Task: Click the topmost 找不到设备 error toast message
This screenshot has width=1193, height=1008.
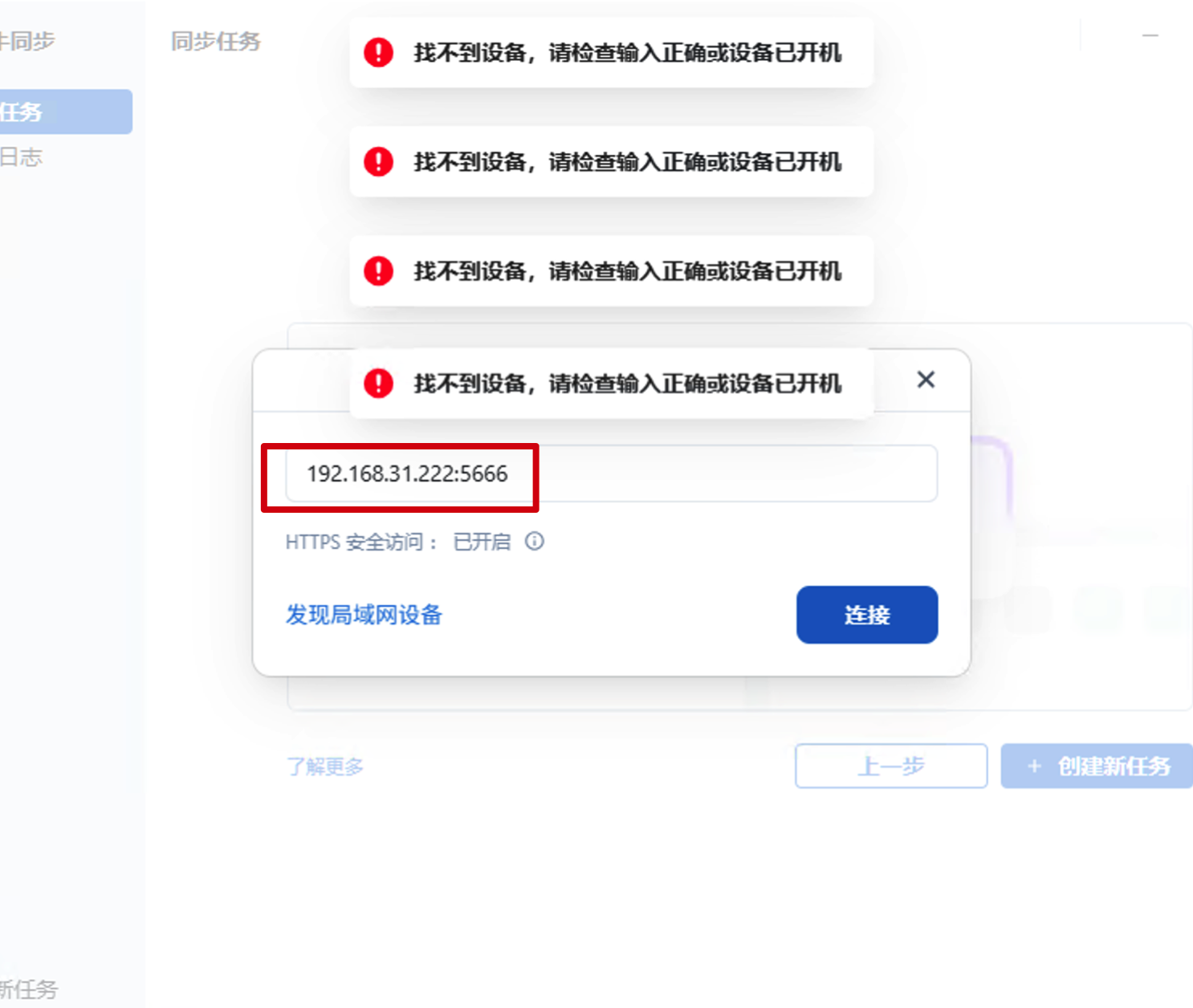Action: (612, 52)
